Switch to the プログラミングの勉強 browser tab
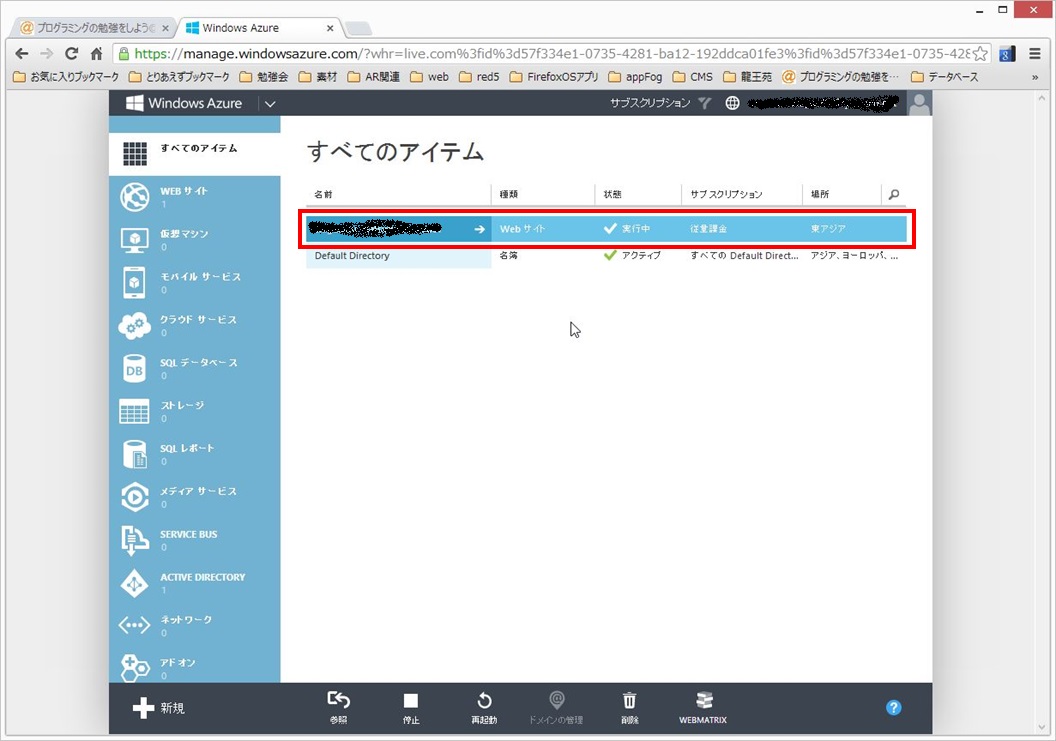1056x741 pixels. point(95,28)
